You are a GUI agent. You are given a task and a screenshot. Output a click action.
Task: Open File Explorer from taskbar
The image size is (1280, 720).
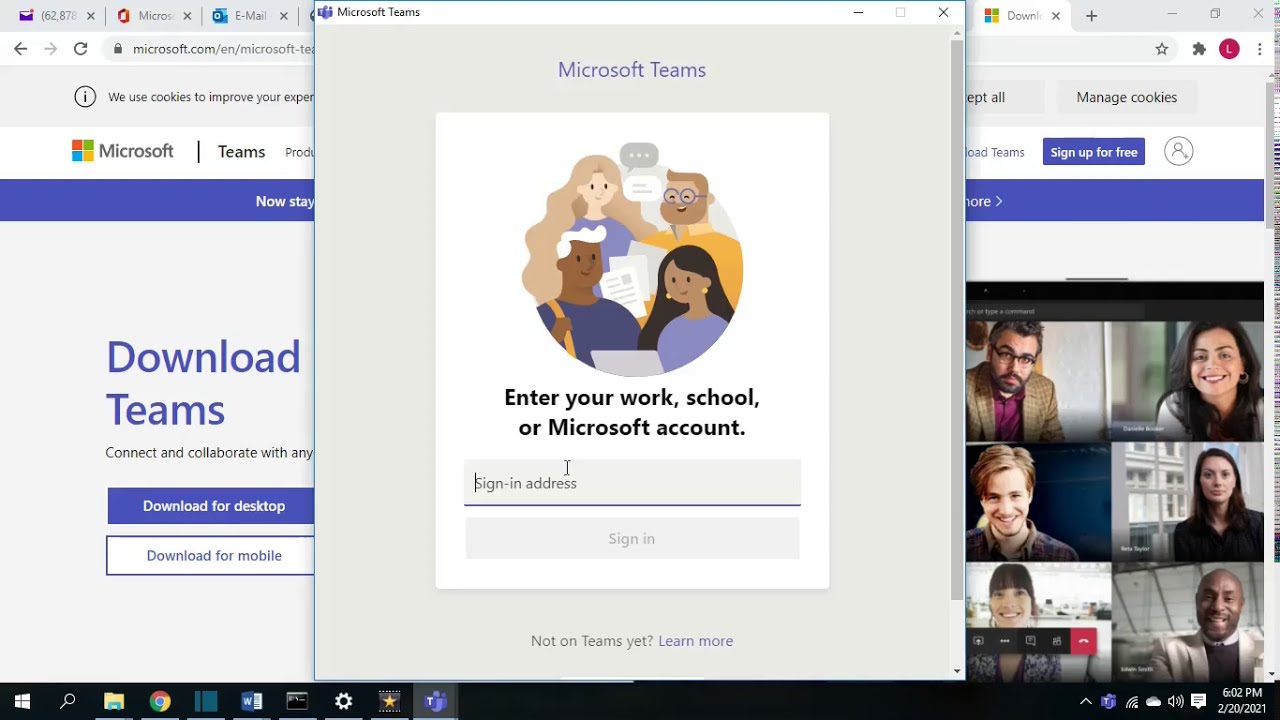click(114, 702)
